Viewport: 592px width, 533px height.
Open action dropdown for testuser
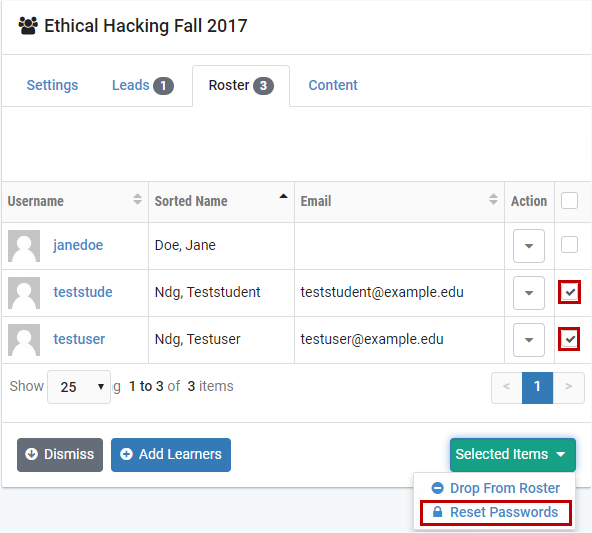(529, 340)
